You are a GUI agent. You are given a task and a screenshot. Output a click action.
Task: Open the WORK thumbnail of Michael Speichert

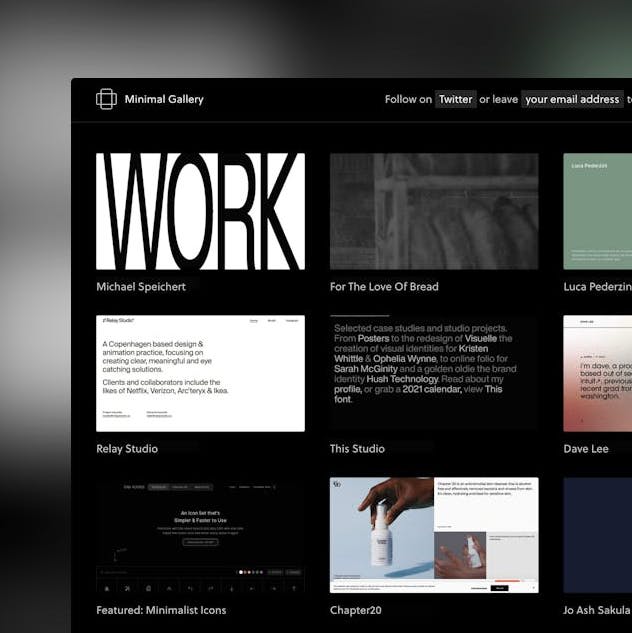[201, 211]
